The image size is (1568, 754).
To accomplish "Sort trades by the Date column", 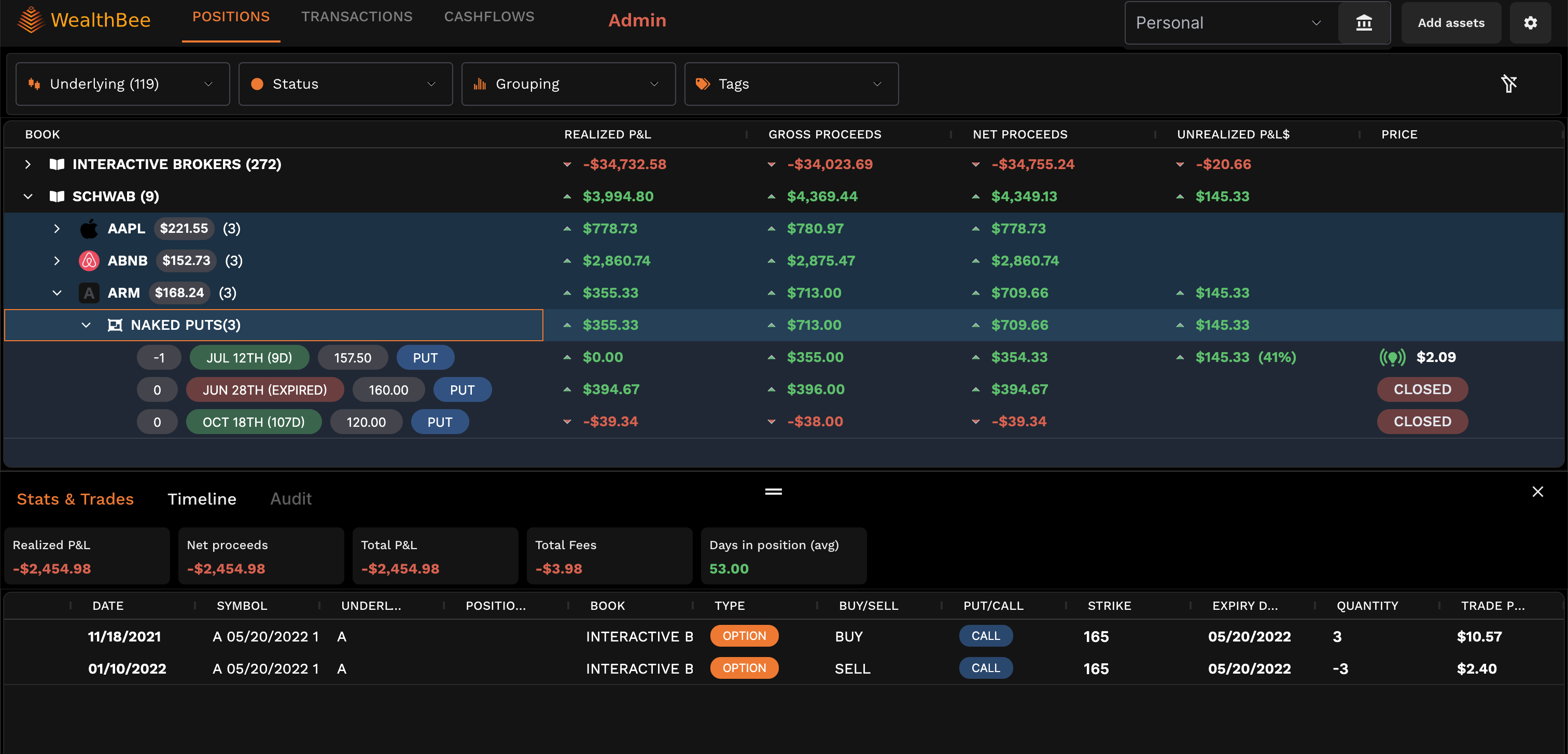I will click(108, 606).
